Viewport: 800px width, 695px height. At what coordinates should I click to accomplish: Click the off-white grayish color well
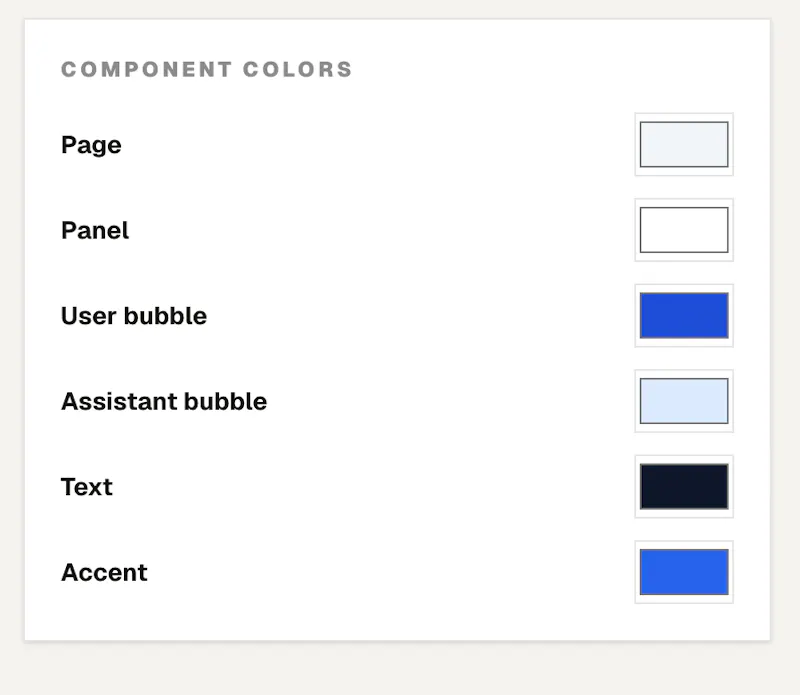point(684,144)
